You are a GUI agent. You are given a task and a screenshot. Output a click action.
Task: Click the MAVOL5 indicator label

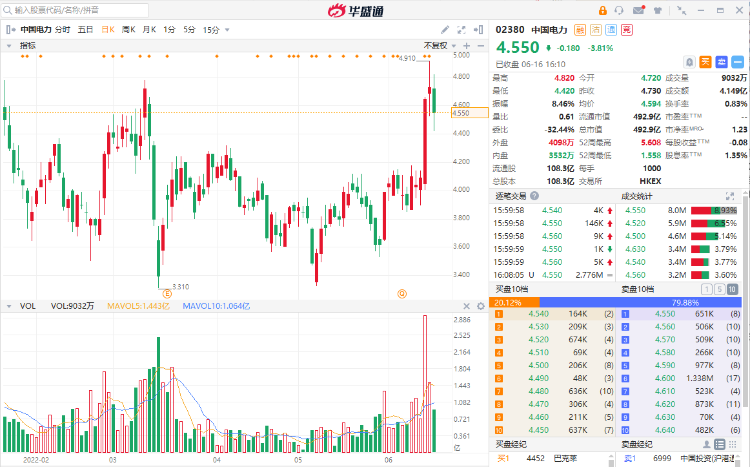coord(138,306)
